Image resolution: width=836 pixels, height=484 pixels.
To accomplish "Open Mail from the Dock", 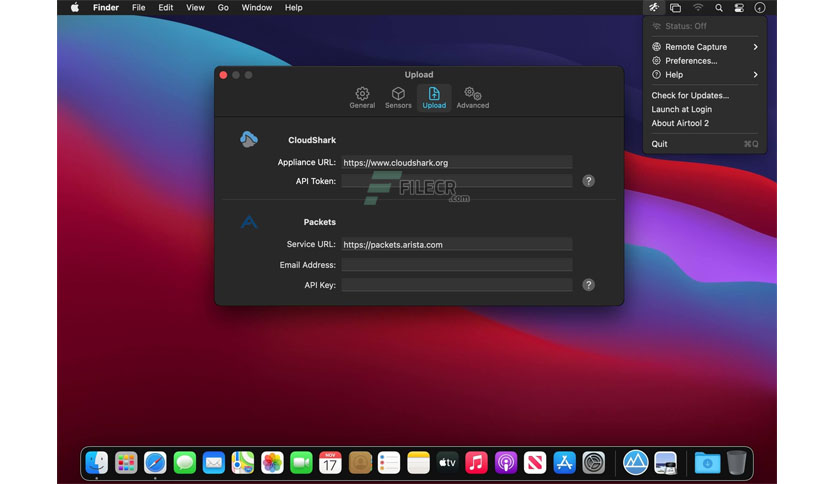I will (x=214, y=463).
